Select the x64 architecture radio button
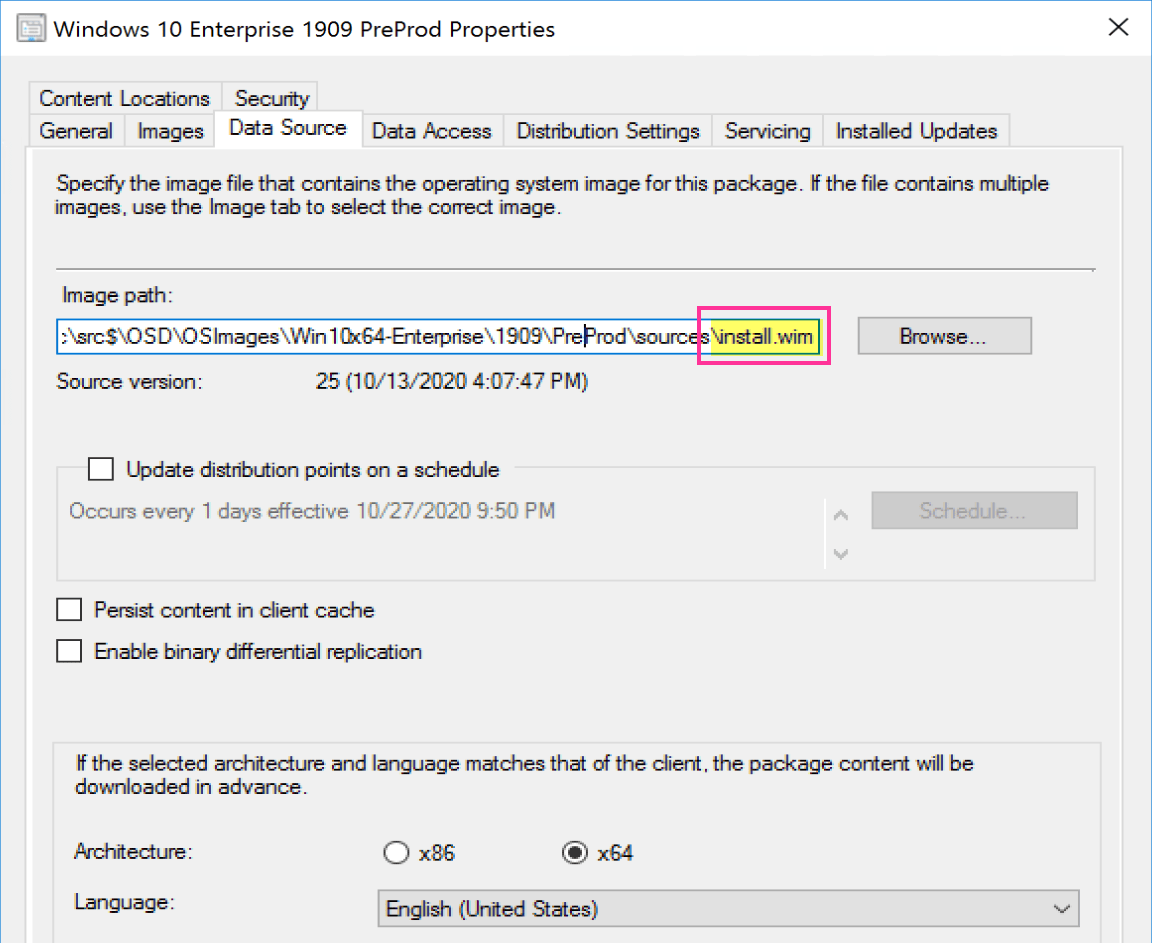The height and width of the screenshot is (943, 1152). [x=575, y=853]
